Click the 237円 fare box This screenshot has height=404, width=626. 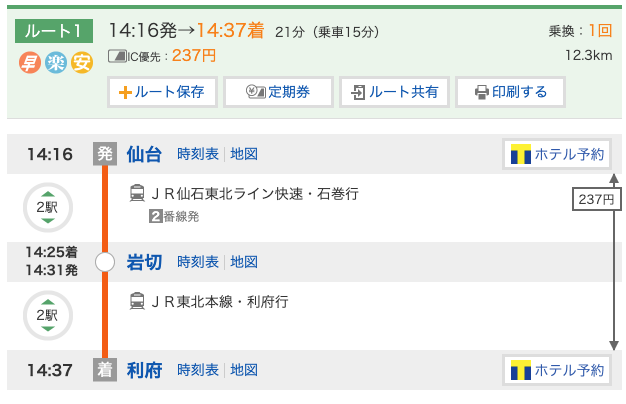597,199
